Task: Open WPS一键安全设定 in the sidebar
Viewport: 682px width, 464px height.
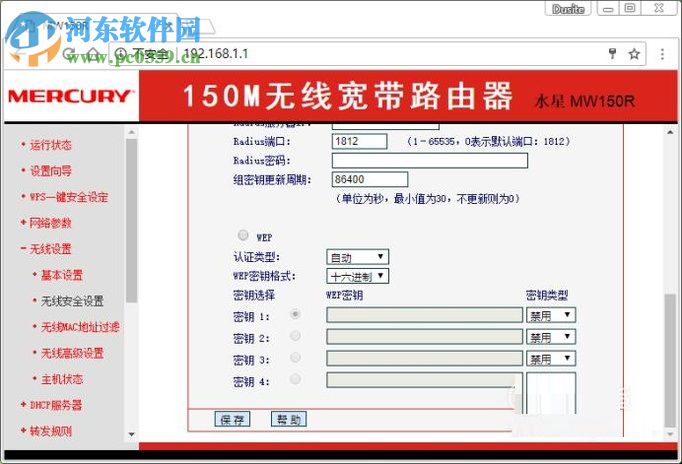Action: (x=69, y=197)
